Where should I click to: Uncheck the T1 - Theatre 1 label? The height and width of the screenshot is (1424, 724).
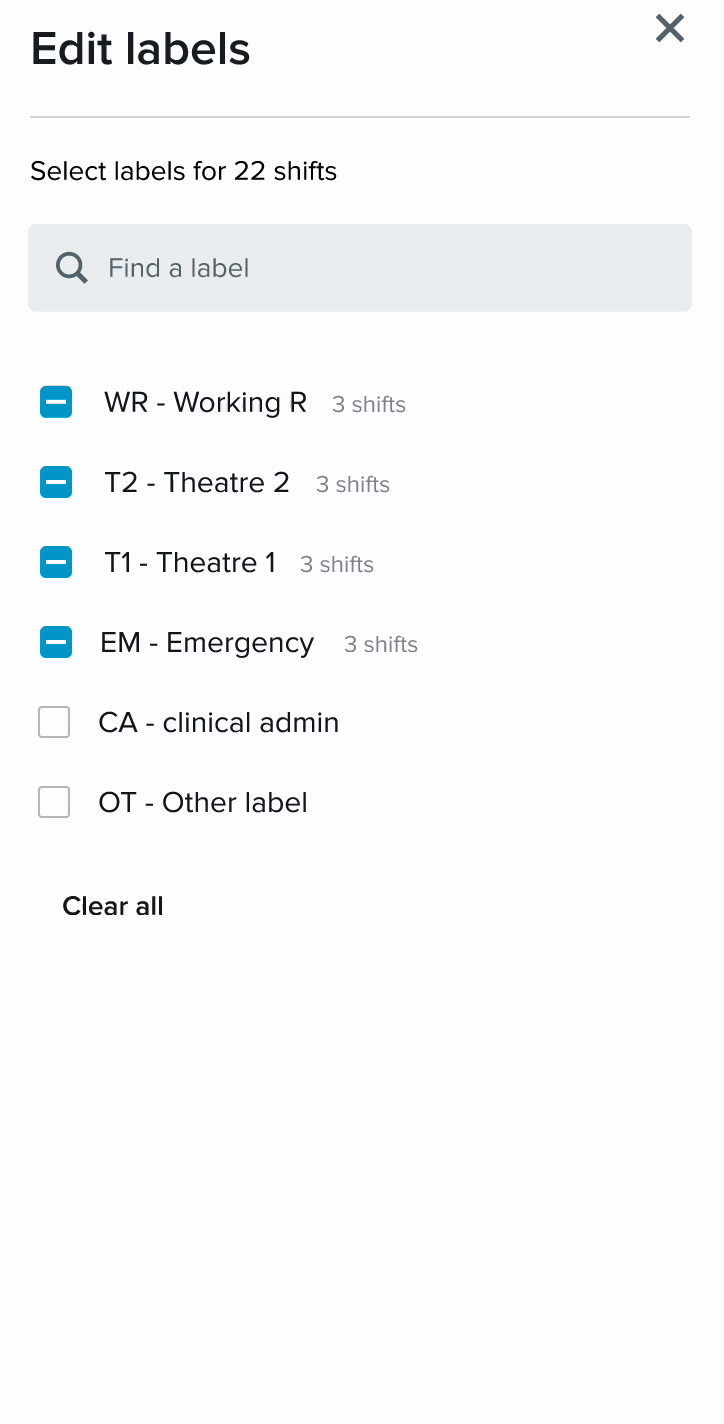(55, 562)
